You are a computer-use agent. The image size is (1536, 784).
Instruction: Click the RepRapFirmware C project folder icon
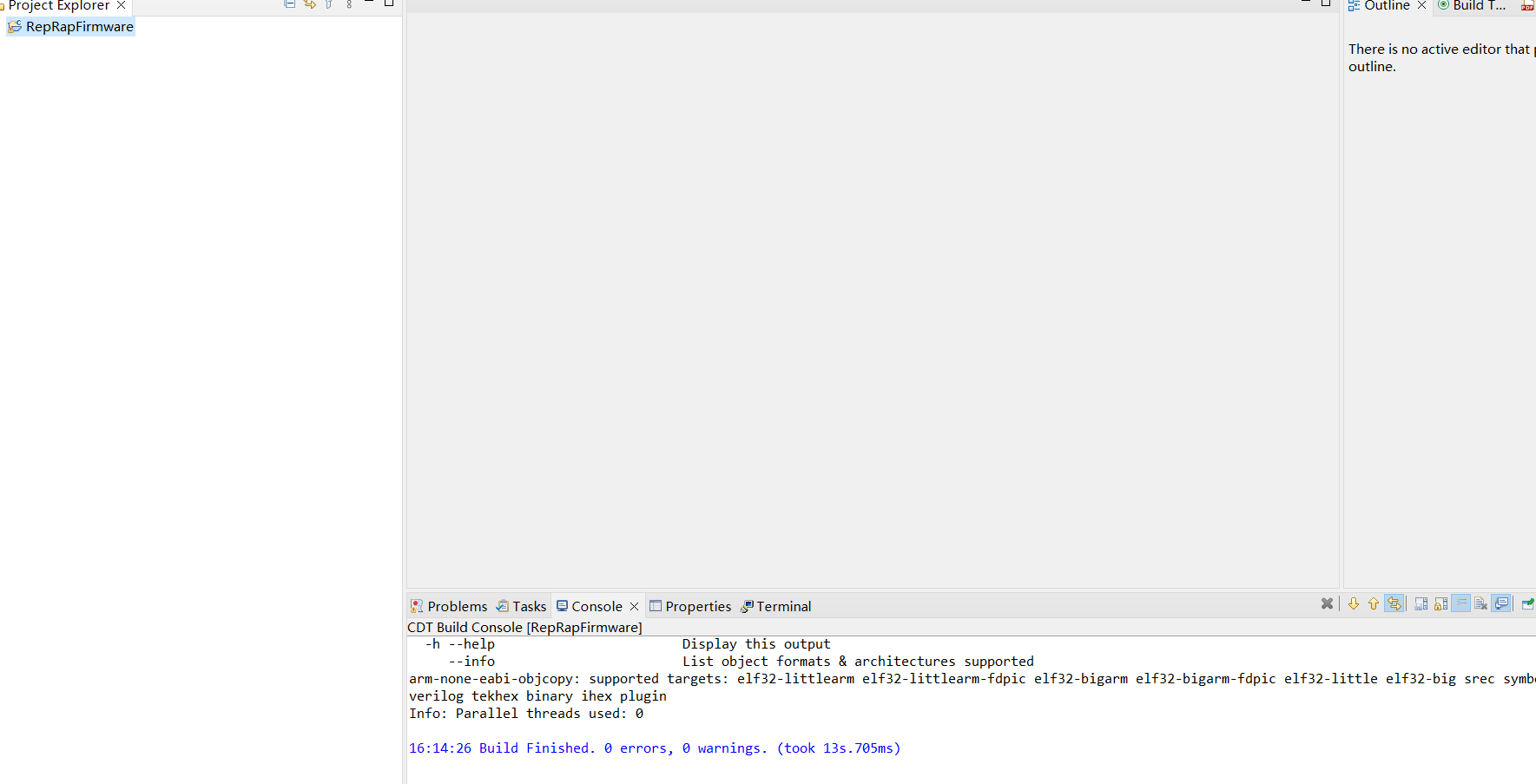(15, 27)
